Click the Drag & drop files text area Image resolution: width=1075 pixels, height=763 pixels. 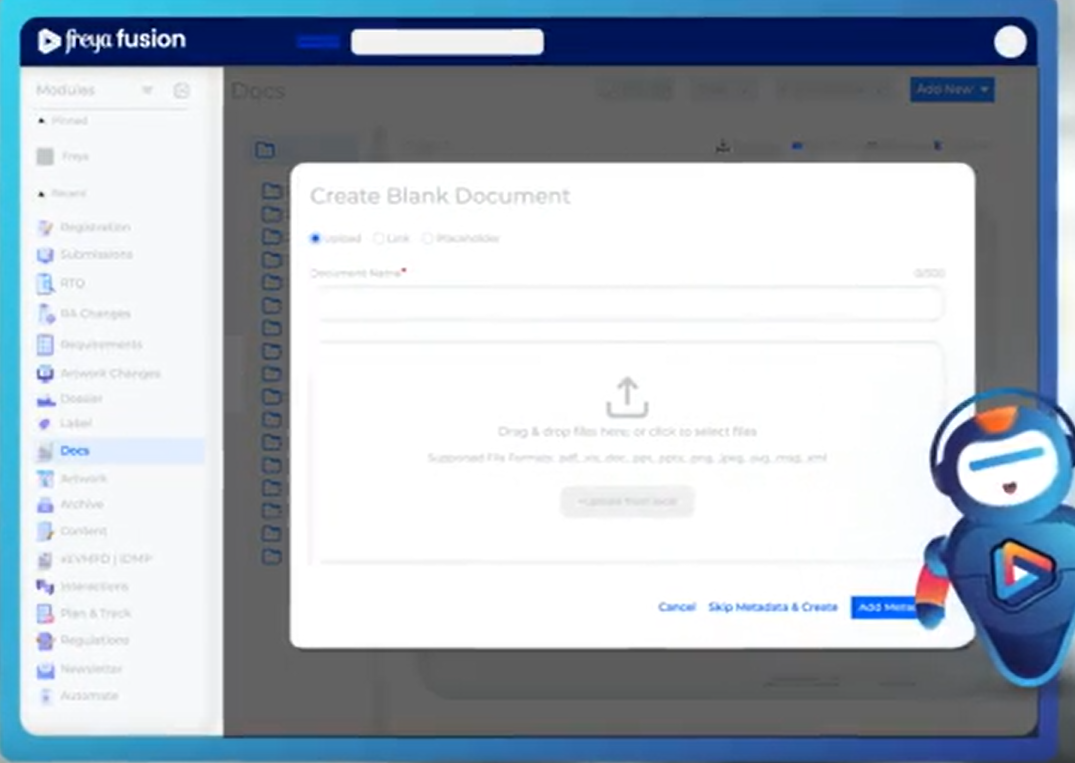627,432
